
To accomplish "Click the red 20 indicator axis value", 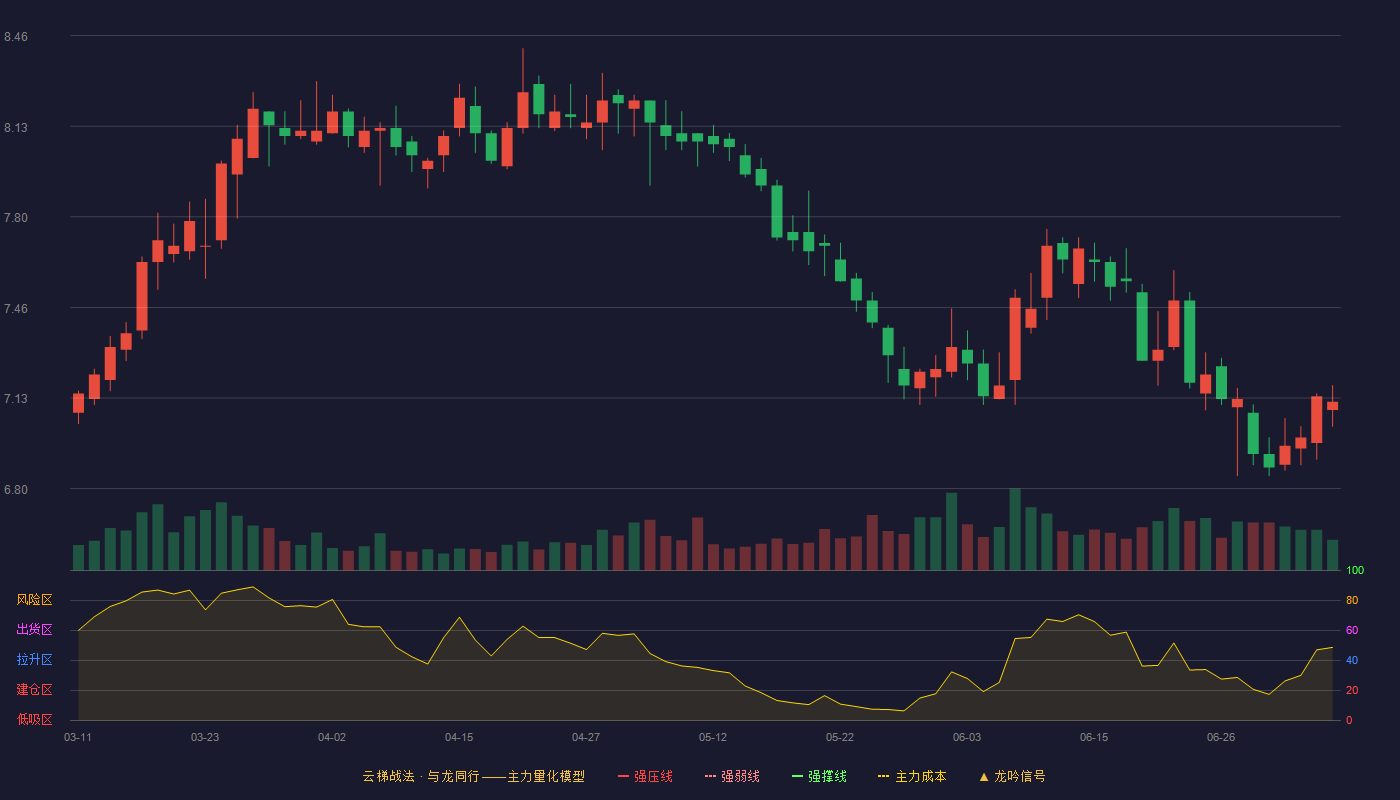I will (1352, 690).
